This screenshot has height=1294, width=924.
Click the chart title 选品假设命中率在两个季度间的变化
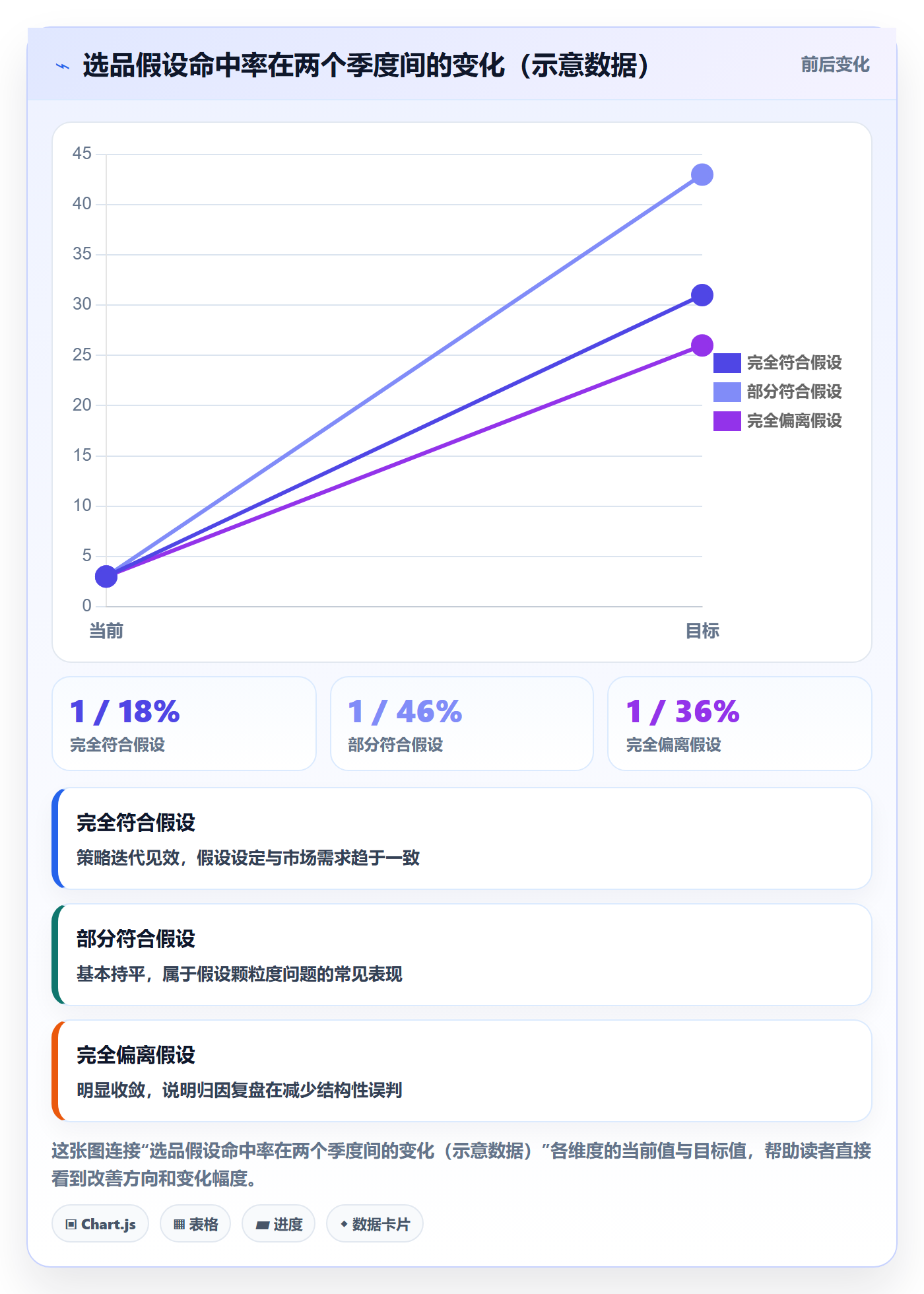pos(366,66)
